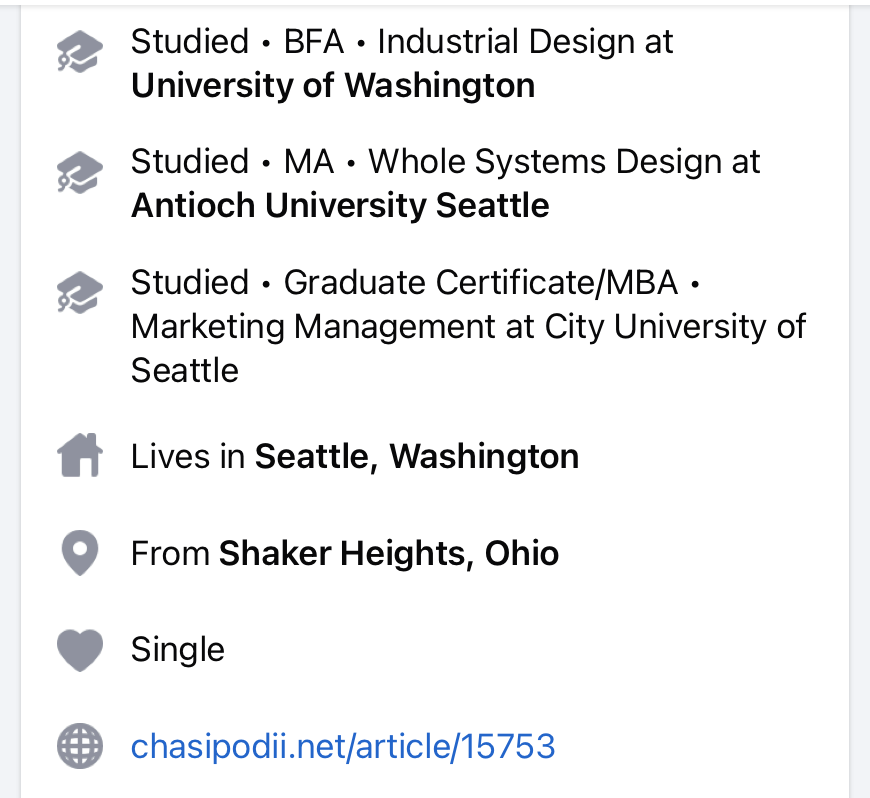Click graduation cap icon beside Graduate Certificate/MBA entry
870x798 pixels.
79,291
